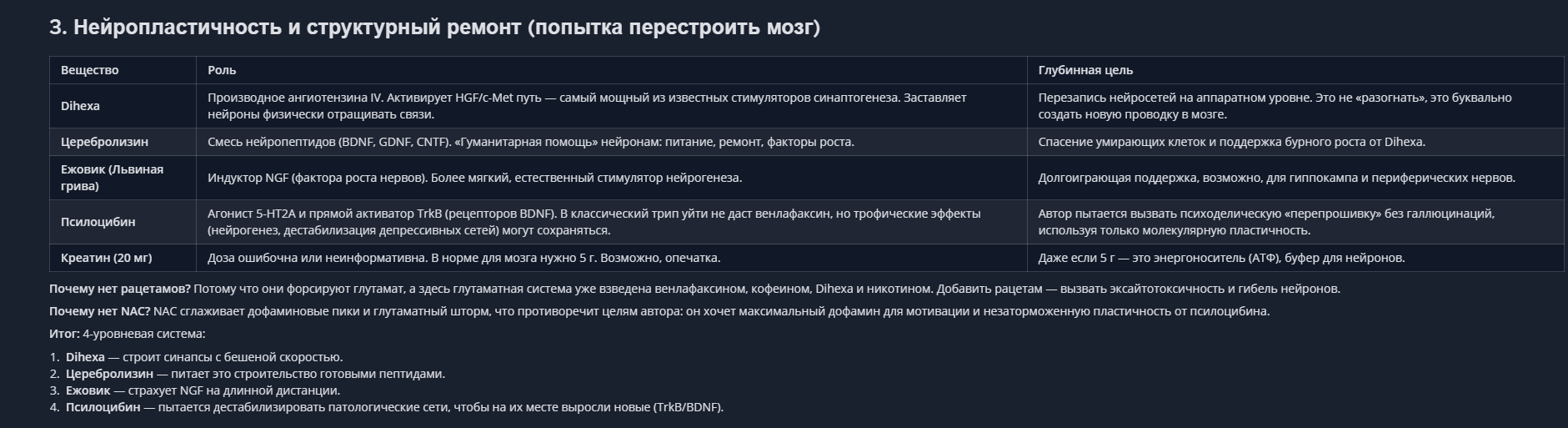
Task: Click the 'Итог:' summary line
Action: pyautogui.click(x=127, y=334)
